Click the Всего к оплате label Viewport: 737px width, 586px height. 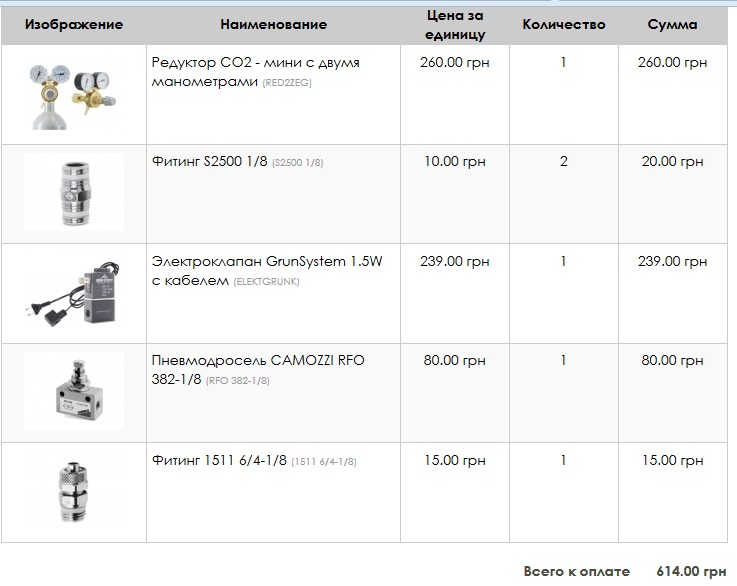pyautogui.click(x=577, y=571)
